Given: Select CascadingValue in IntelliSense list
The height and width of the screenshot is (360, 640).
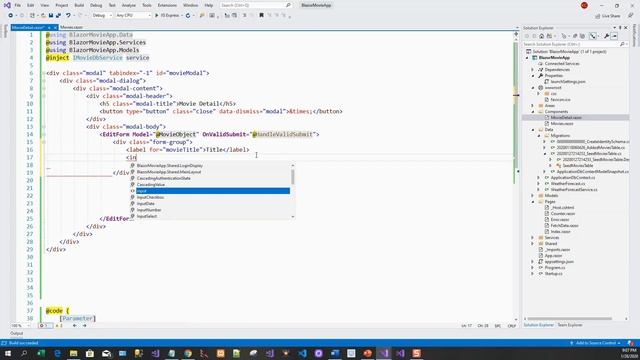Looking at the screenshot, I should tap(151, 184).
